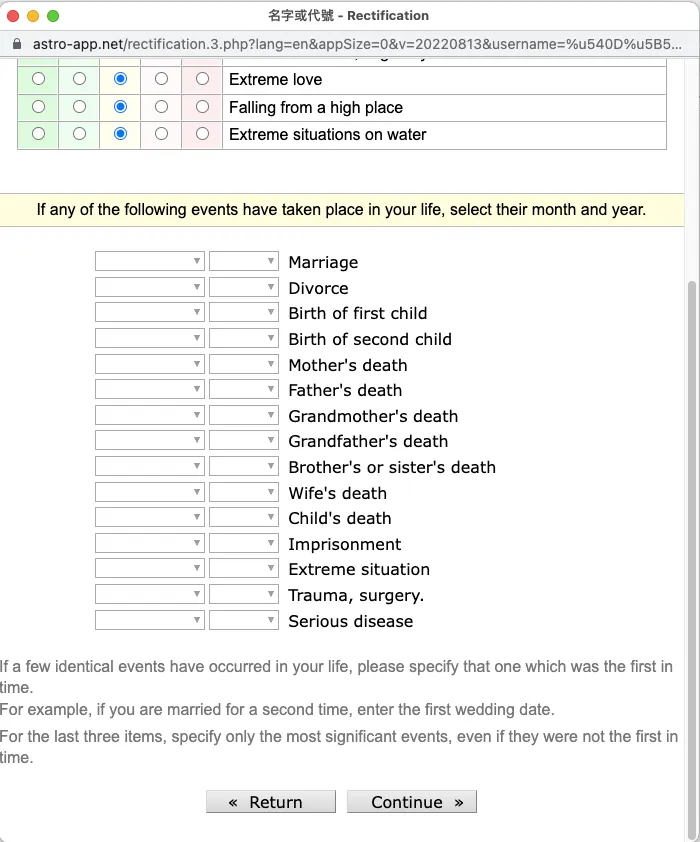This screenshot has height=842, width=700.
Task: Click the vertical page scrollbar
Action: [693, 500]
